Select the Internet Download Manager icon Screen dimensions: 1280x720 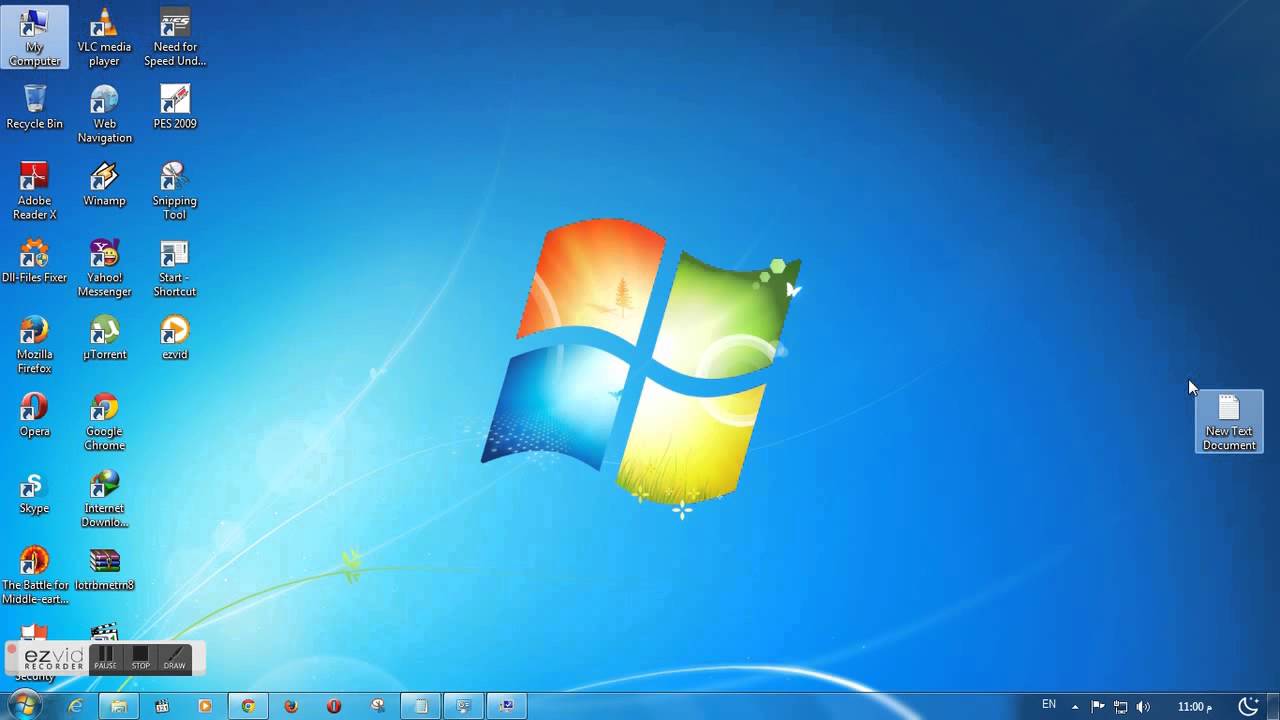[104, 499]
